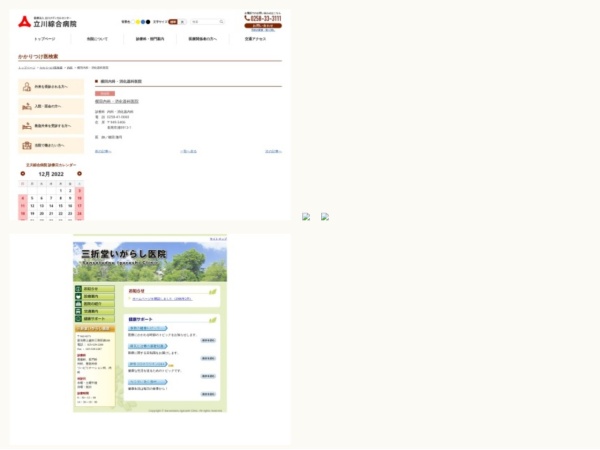Select date 1 in December calendar

coord(60,191)
